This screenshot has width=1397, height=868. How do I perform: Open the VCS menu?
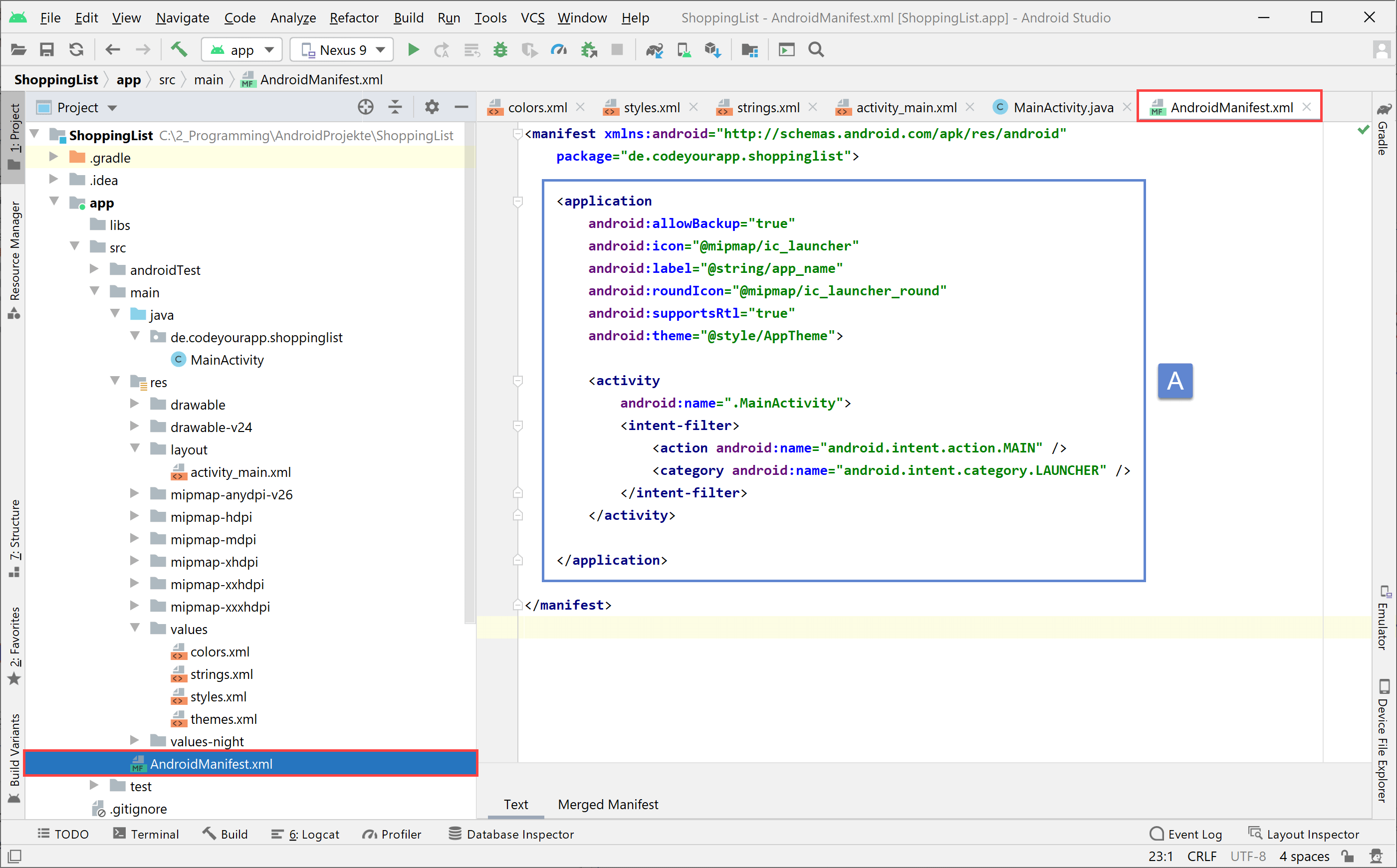[x=532, y=18]
